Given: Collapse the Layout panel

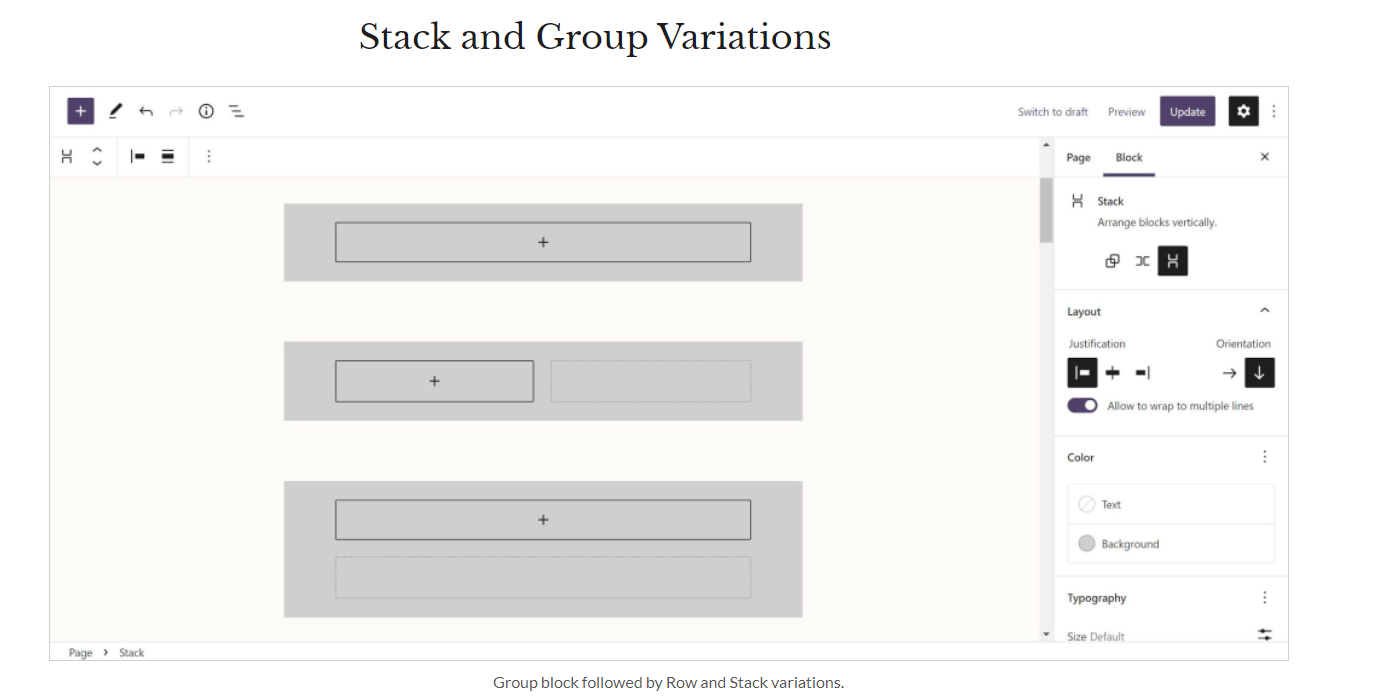Looking at the screenshot, I should pyautogui.click(x=1264, y=311).
